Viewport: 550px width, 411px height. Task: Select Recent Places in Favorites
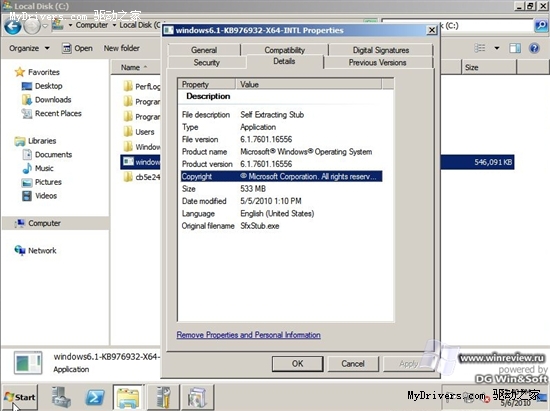(x=52, y=113)
